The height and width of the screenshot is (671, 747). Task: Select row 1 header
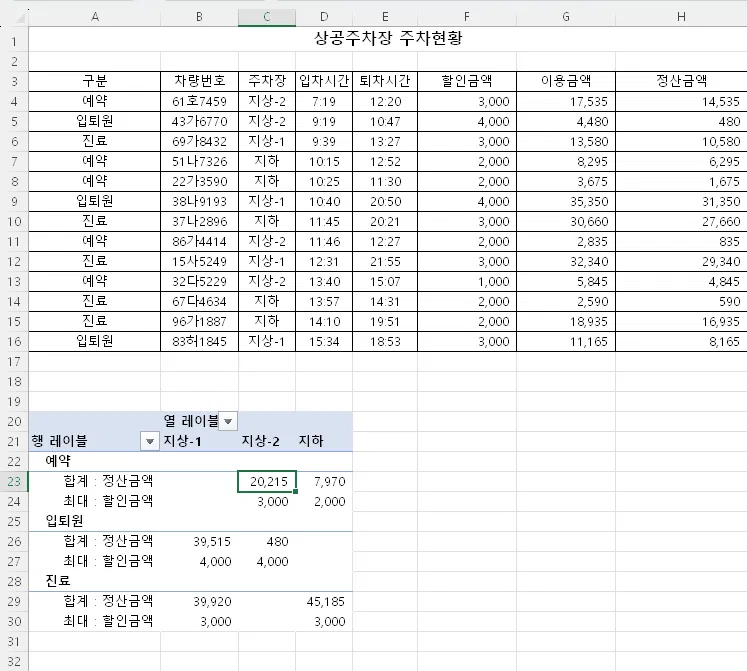pyautogui.click(x=14, y=41)
